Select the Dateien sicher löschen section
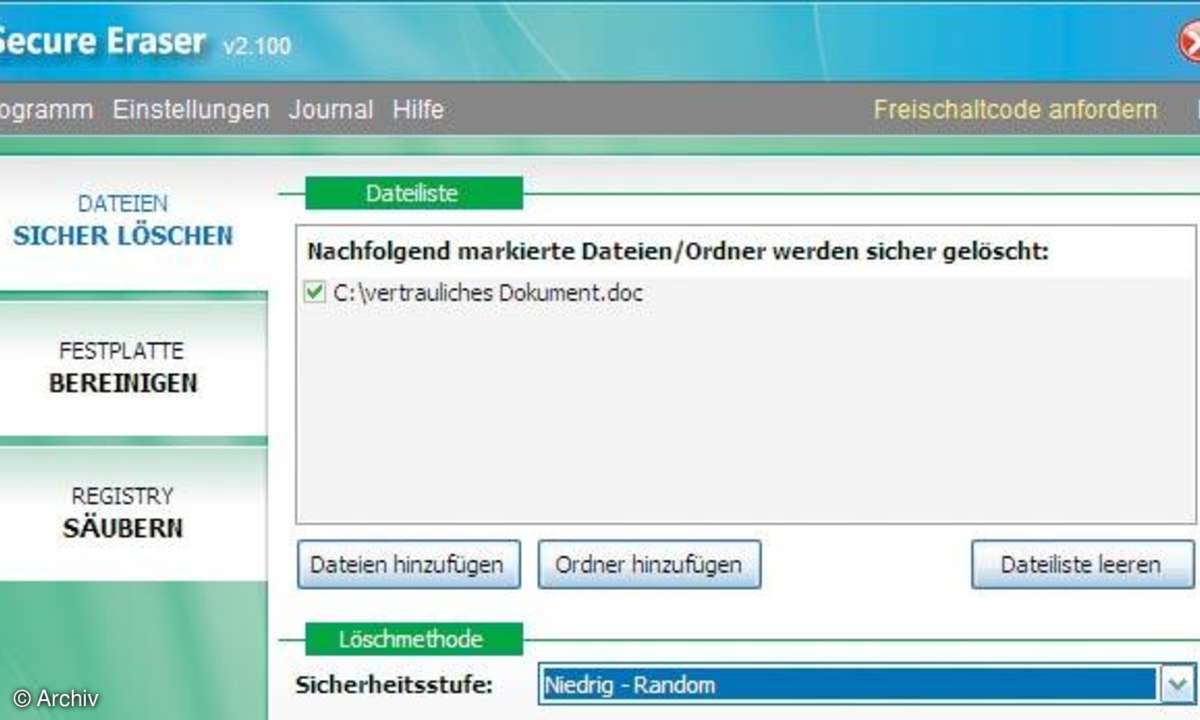The image size is (1200, 720). (x=123, y=222)
